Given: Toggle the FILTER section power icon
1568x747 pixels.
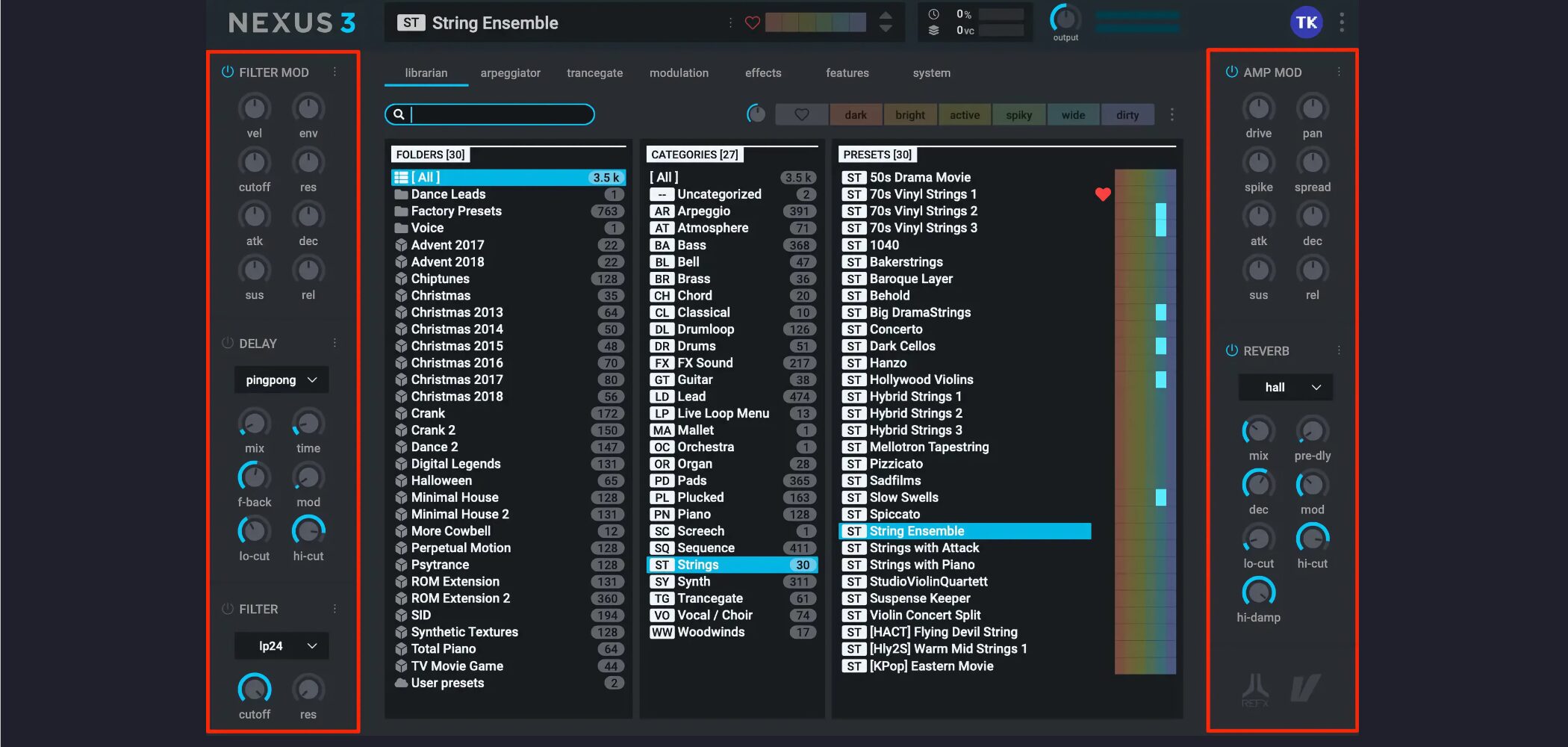Looking at the screenshot, I should click(x=228, y=609).
